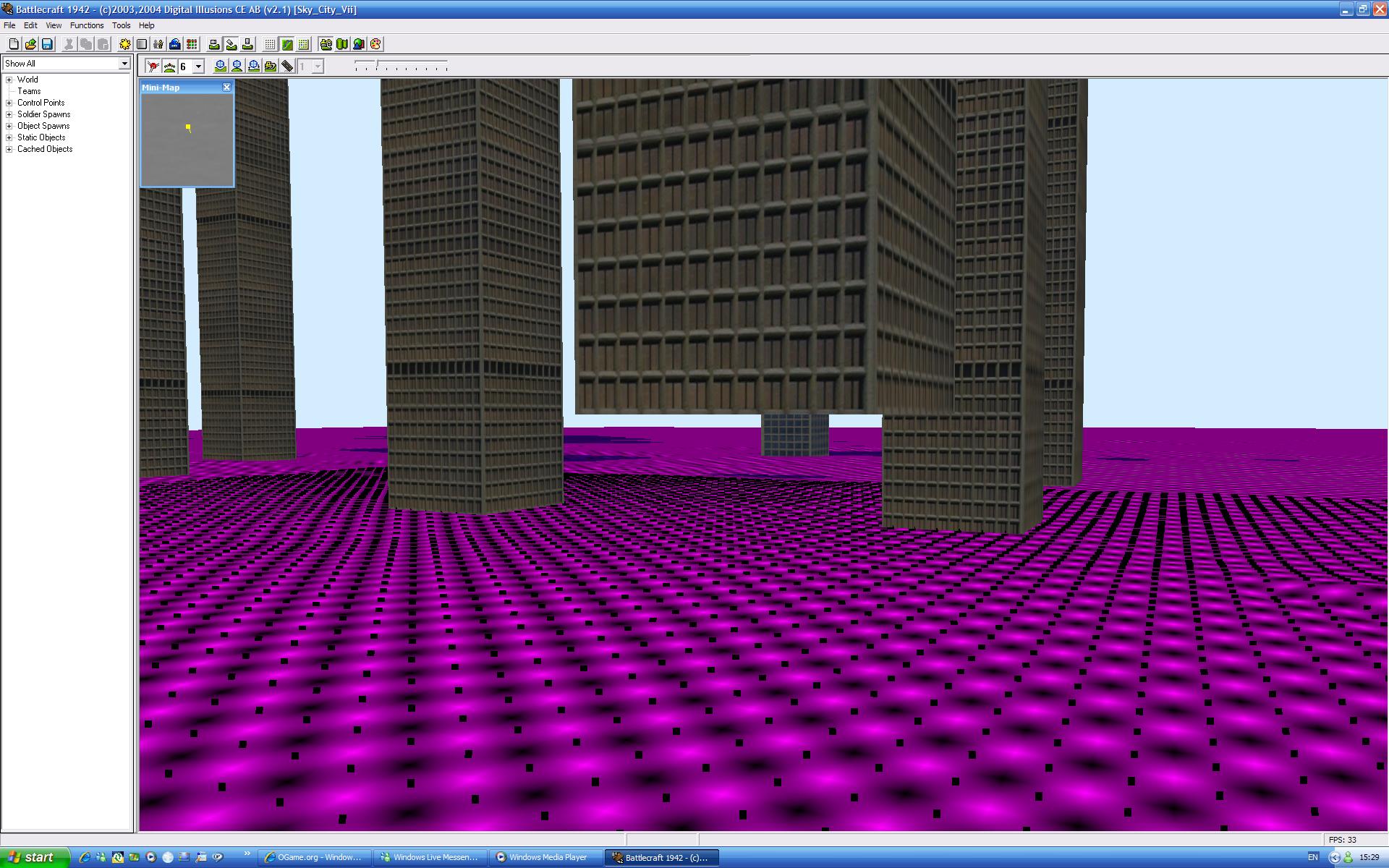Click the red-green colored grid icon
The width and height of the screenshot is (1389, 868).
click(x=192, y=44)
